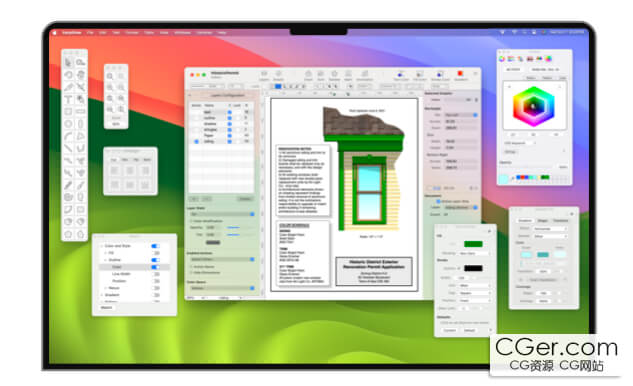Click the magnifier in the zoom palette
Image resolution: width=633 pixels, height=386 pixels.
[x=110, y=76]
